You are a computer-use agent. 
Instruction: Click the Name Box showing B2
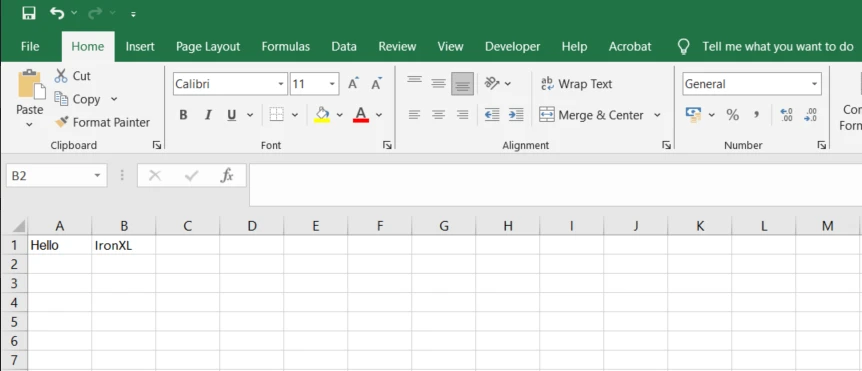56,176
